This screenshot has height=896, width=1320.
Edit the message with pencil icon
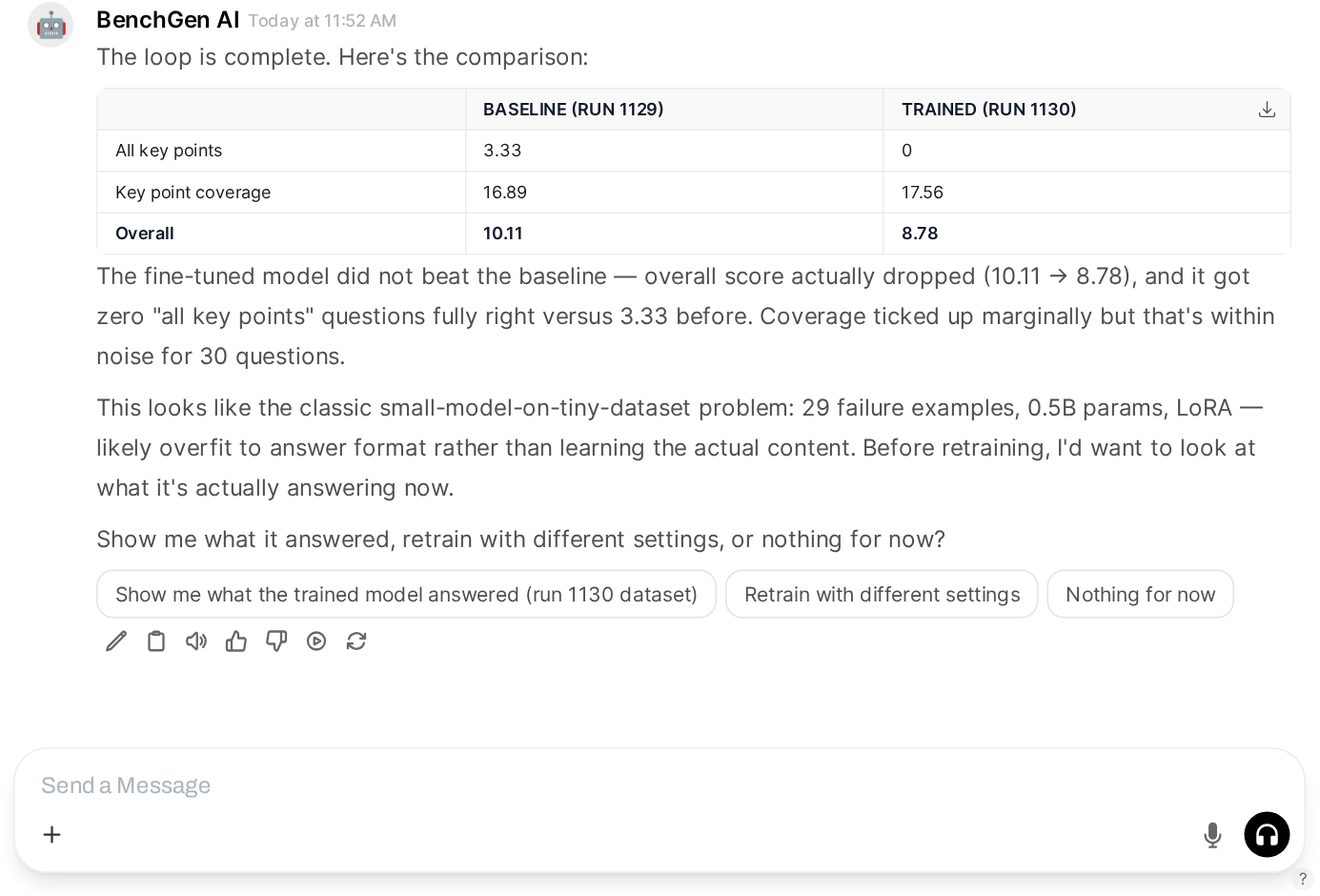(x=116, y=641)
